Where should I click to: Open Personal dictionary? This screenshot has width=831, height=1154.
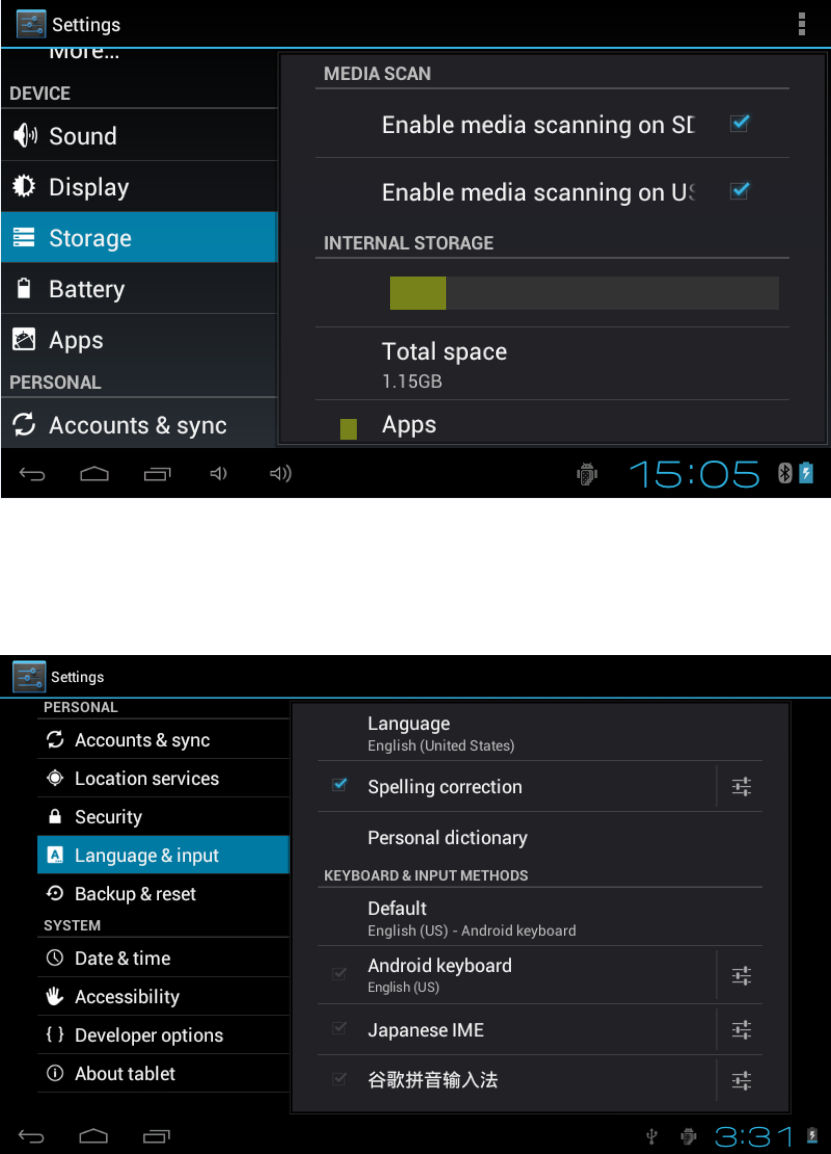pos(540,838)
